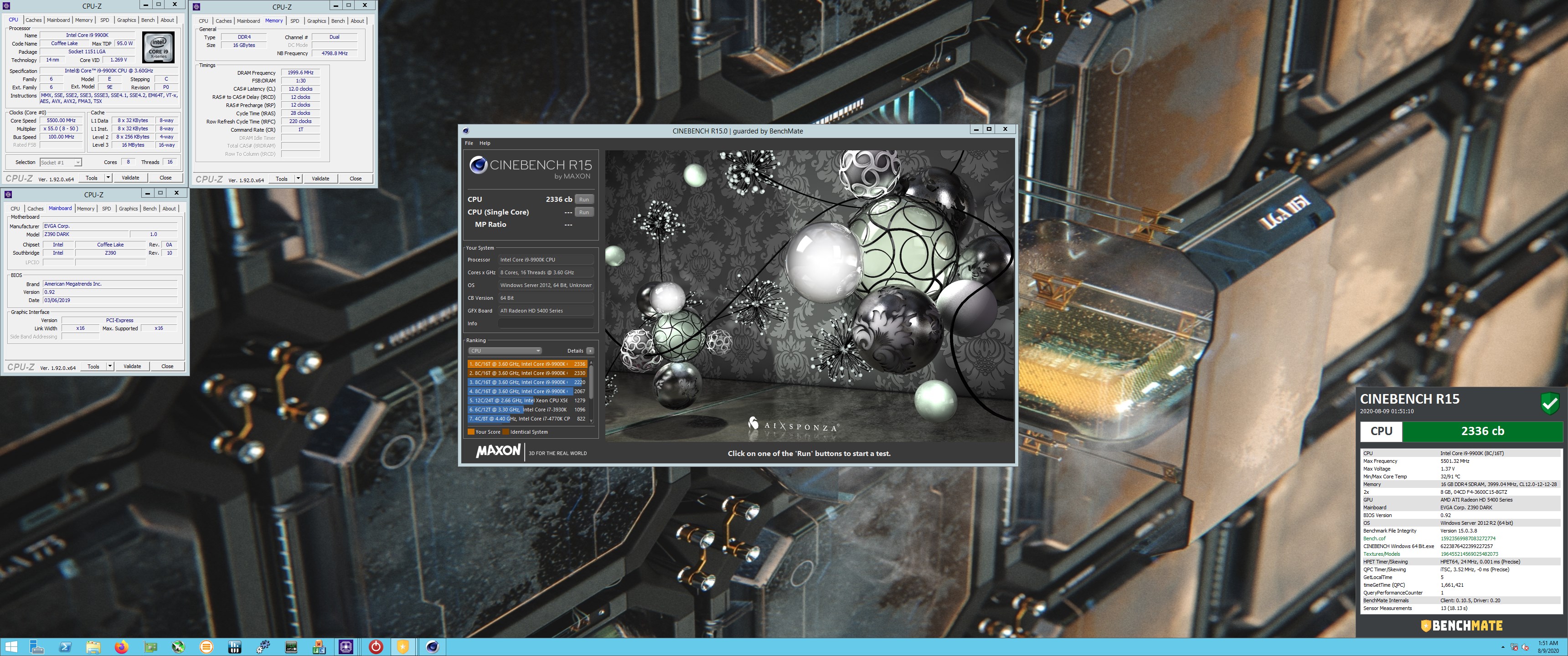Image resolution: width=1568 pixels, height=656 pixels.
Task: Click the muted speaker tray icon
Action: (x=1526, y=647)
